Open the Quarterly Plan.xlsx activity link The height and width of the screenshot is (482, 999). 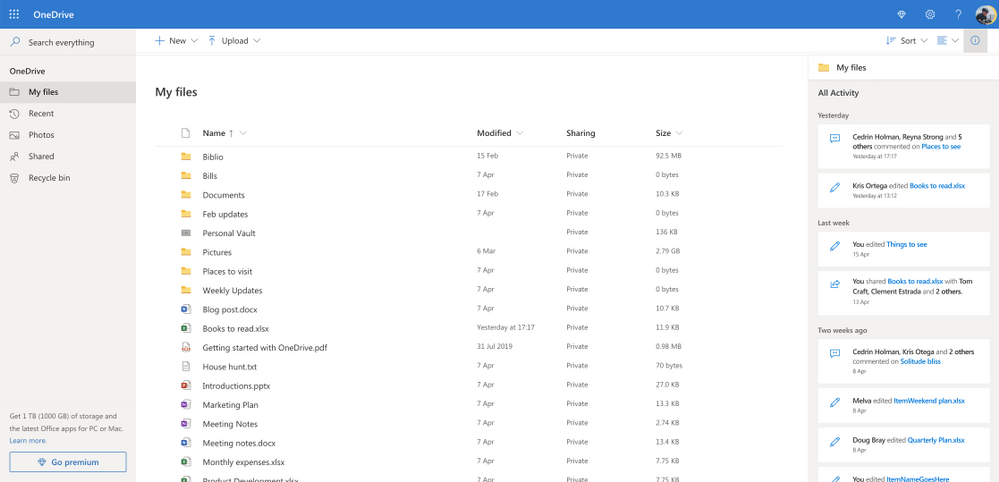[x=936, y=440]
